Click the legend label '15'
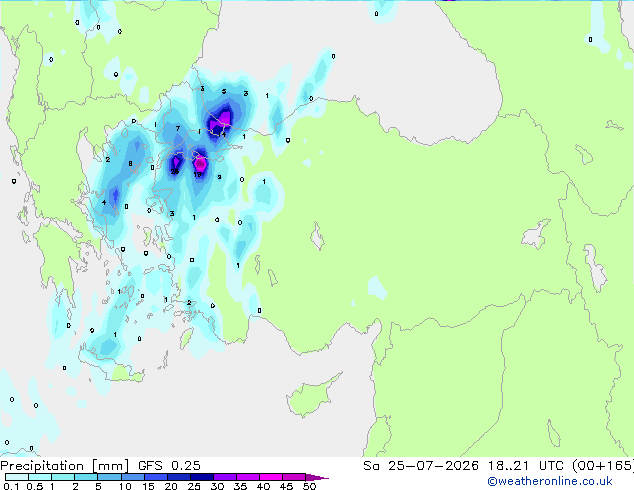The image size is (634, 490). [x=148, y=486]
